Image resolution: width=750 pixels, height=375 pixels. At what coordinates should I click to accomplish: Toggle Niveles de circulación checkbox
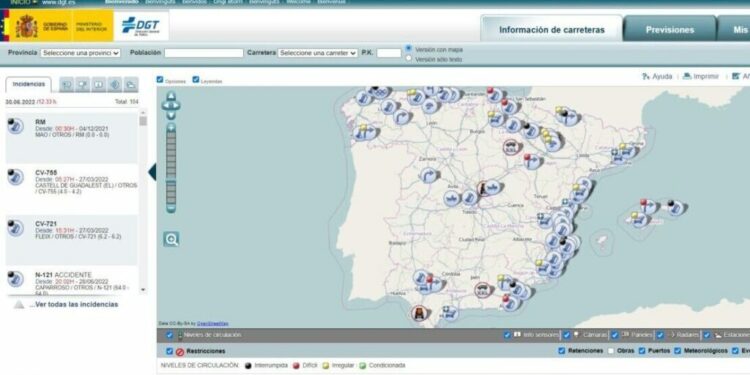[x=169, y=335]
